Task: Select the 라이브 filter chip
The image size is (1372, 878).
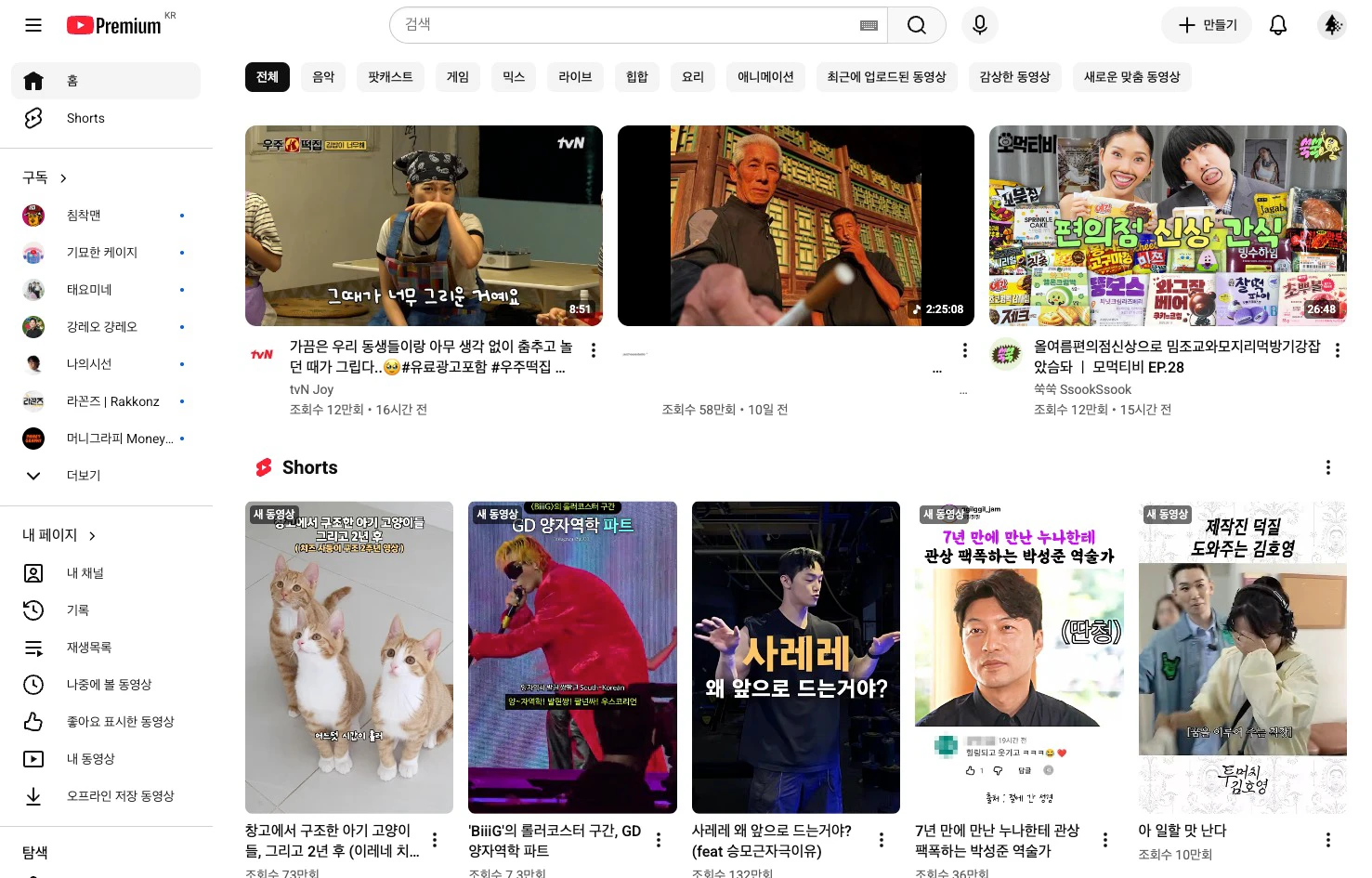Action: 575,77
